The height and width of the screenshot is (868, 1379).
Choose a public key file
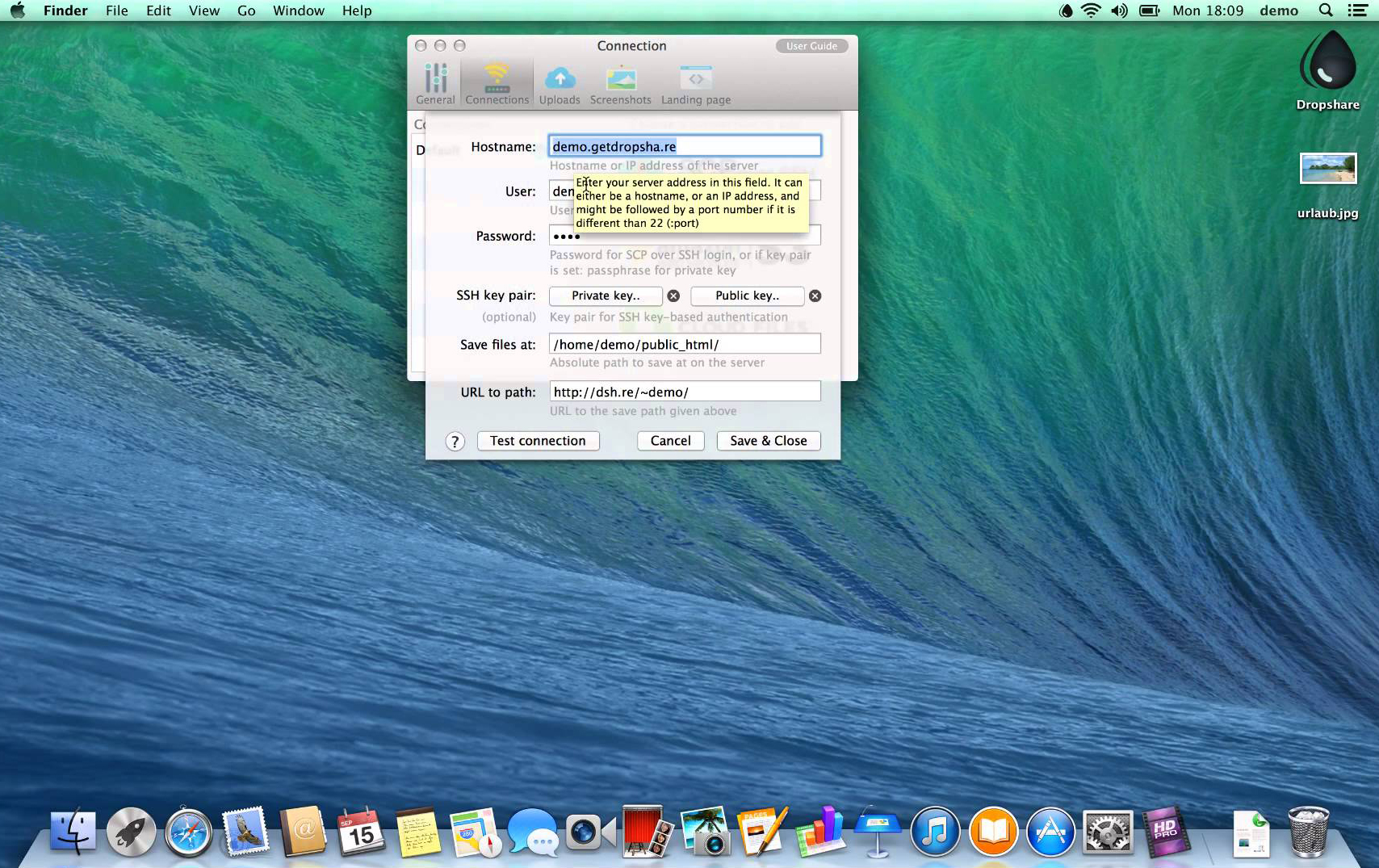(747, 296)
